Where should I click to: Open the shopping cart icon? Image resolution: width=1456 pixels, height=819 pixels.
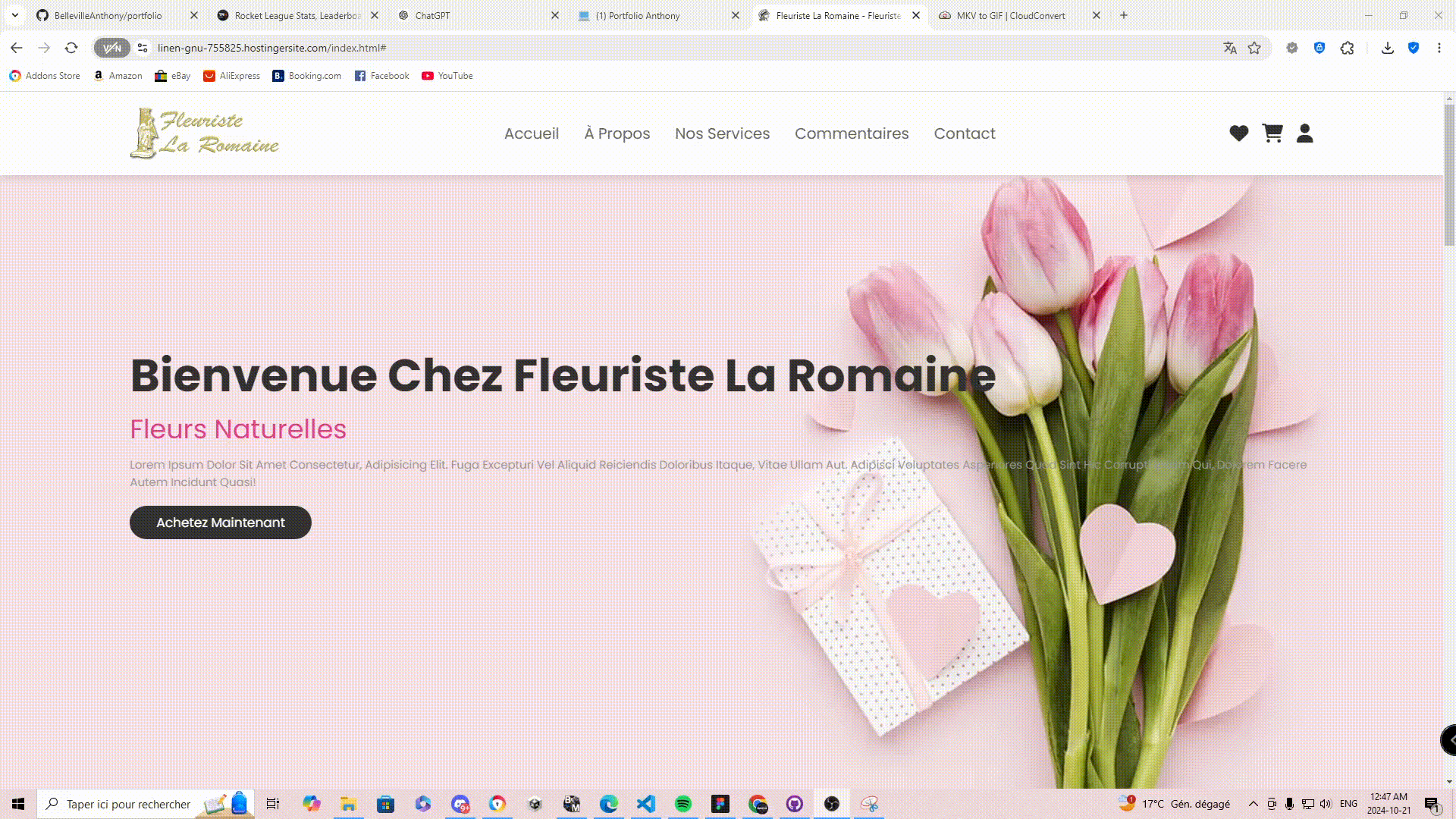tap(1272, 133)
